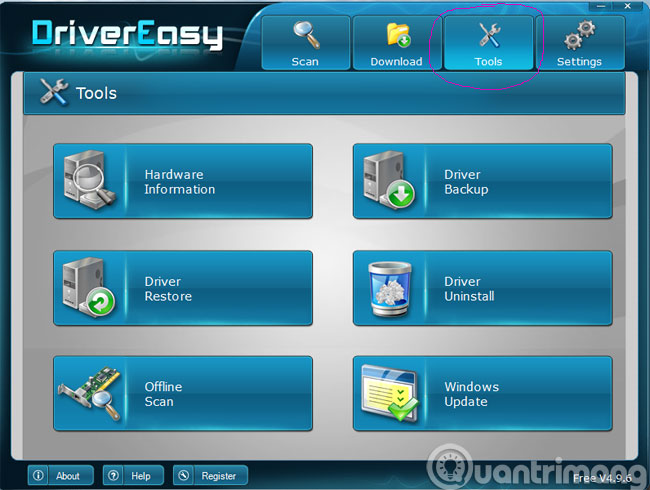Open Hardware Information text label
The height and width of the screenshot is (490, 650).
coord(179,182)
